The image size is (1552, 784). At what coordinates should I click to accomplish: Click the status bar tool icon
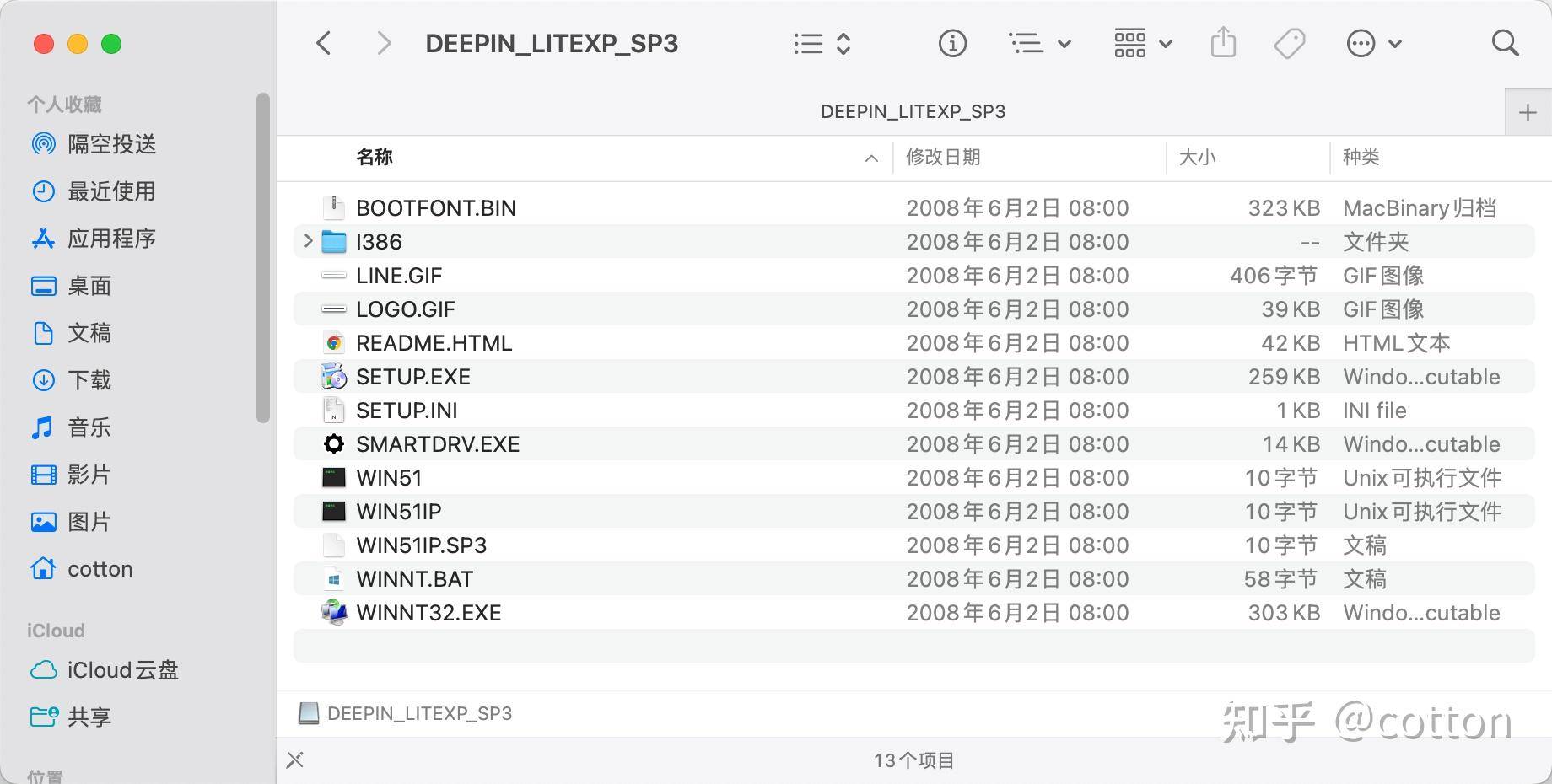(294, 760)
